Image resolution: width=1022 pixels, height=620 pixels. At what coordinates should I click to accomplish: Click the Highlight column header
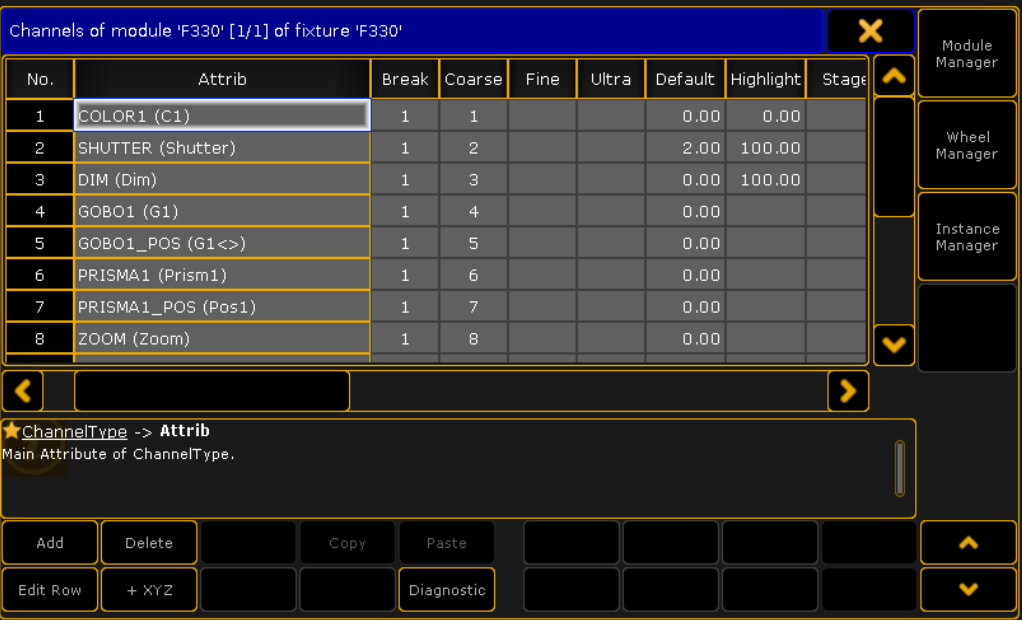point(765,79)
